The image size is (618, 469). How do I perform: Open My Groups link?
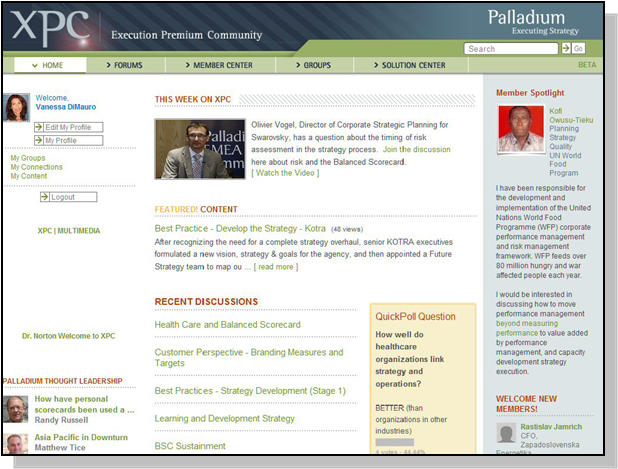(28, 158)
